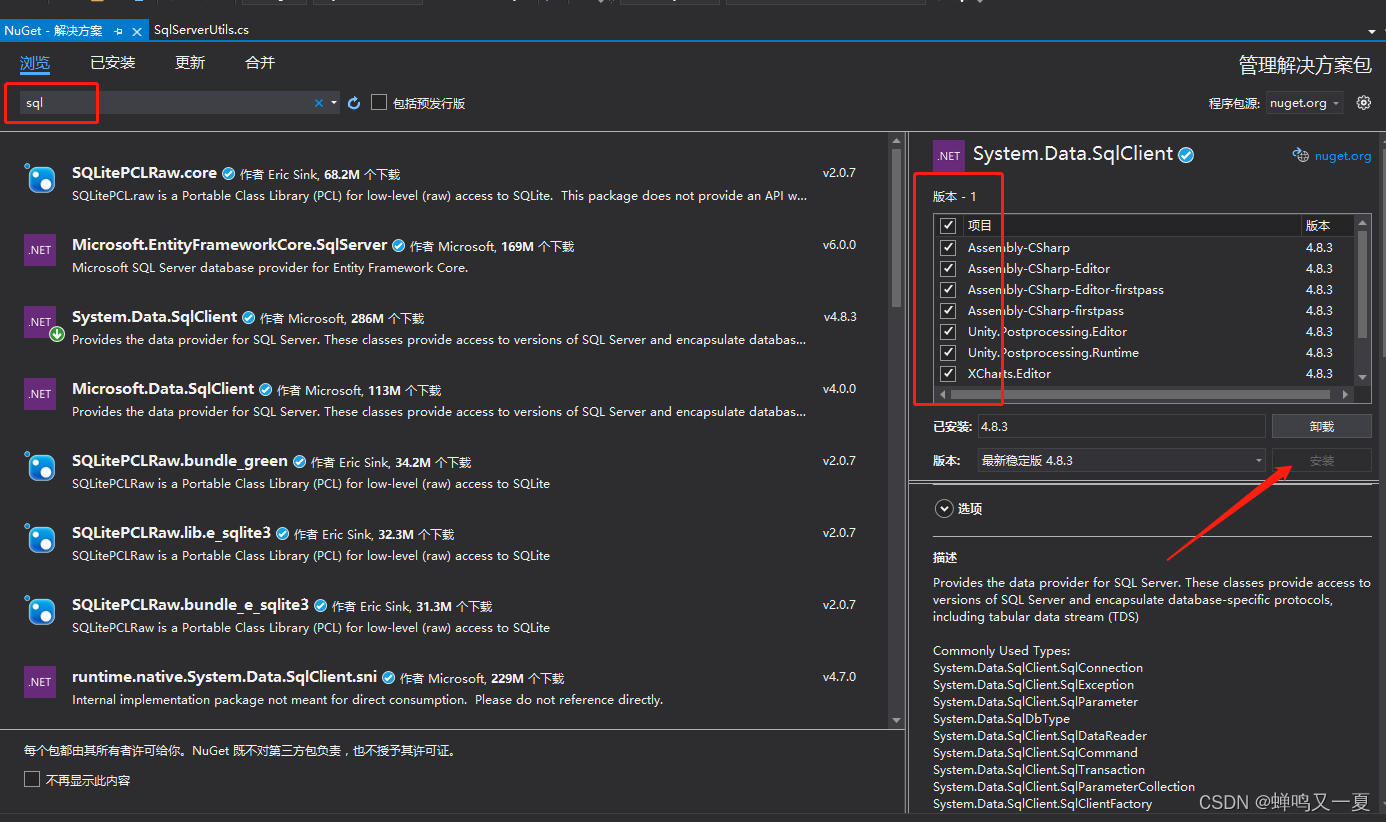The width and height of the screenshot is (1386, 822).
Task: Uncheck the XCharts.Editor project
Action: [x=948, y=373]
